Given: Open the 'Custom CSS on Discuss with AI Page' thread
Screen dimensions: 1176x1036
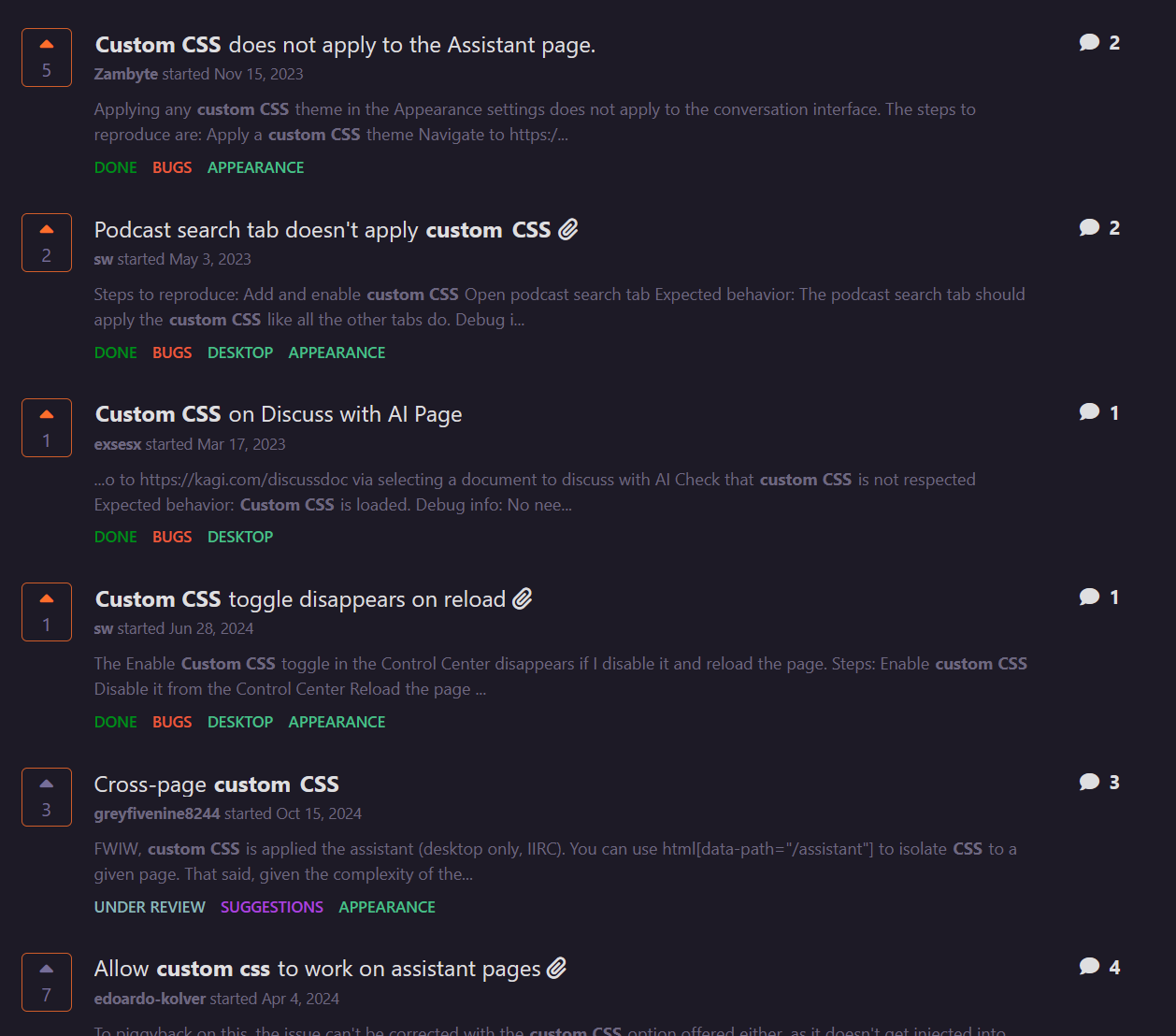Looking at the screenshot, I should pyautogui.click(x=279, y=414).
